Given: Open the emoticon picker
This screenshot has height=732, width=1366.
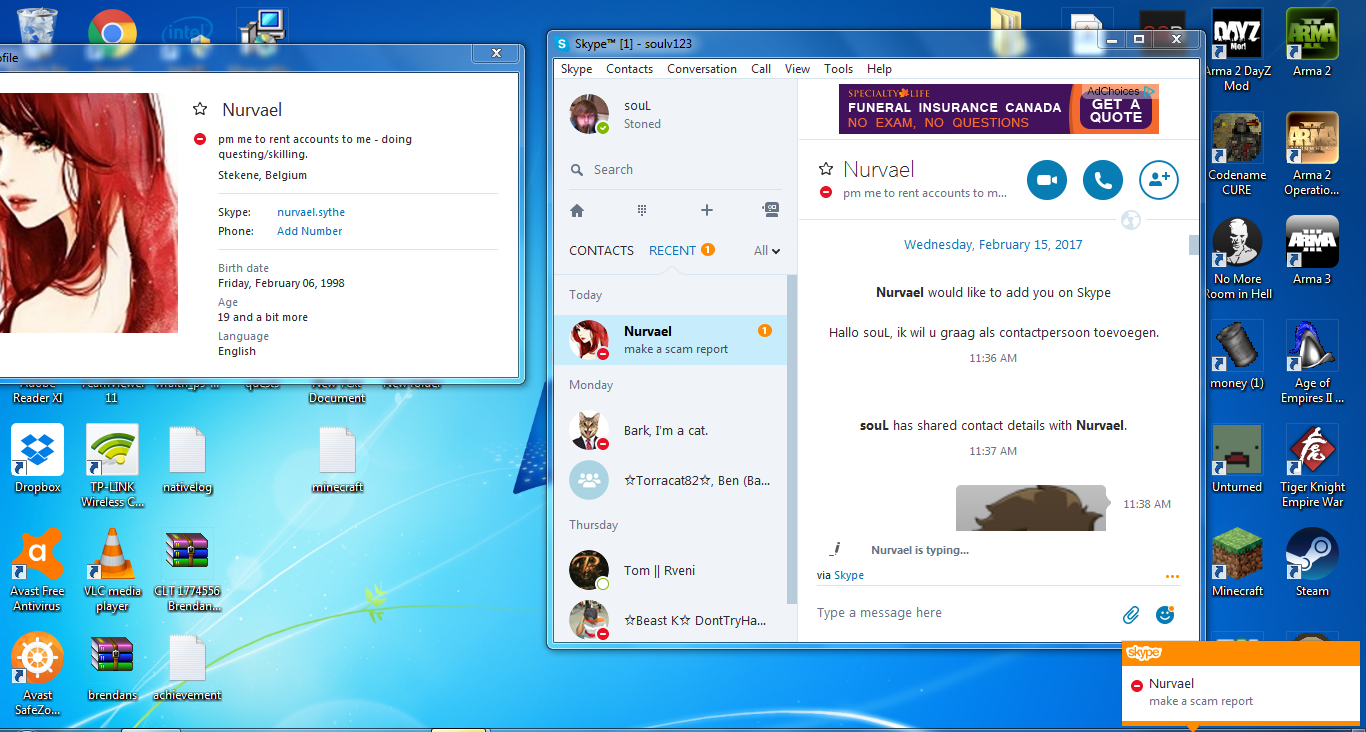Looking at the screenshot, I should 1164,614.
